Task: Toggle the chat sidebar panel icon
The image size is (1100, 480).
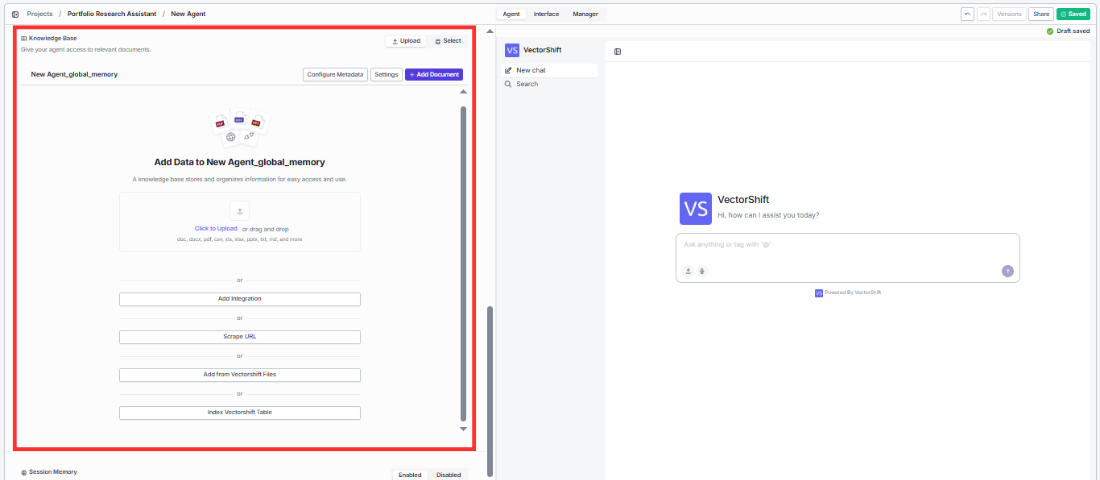Action: 618,51
